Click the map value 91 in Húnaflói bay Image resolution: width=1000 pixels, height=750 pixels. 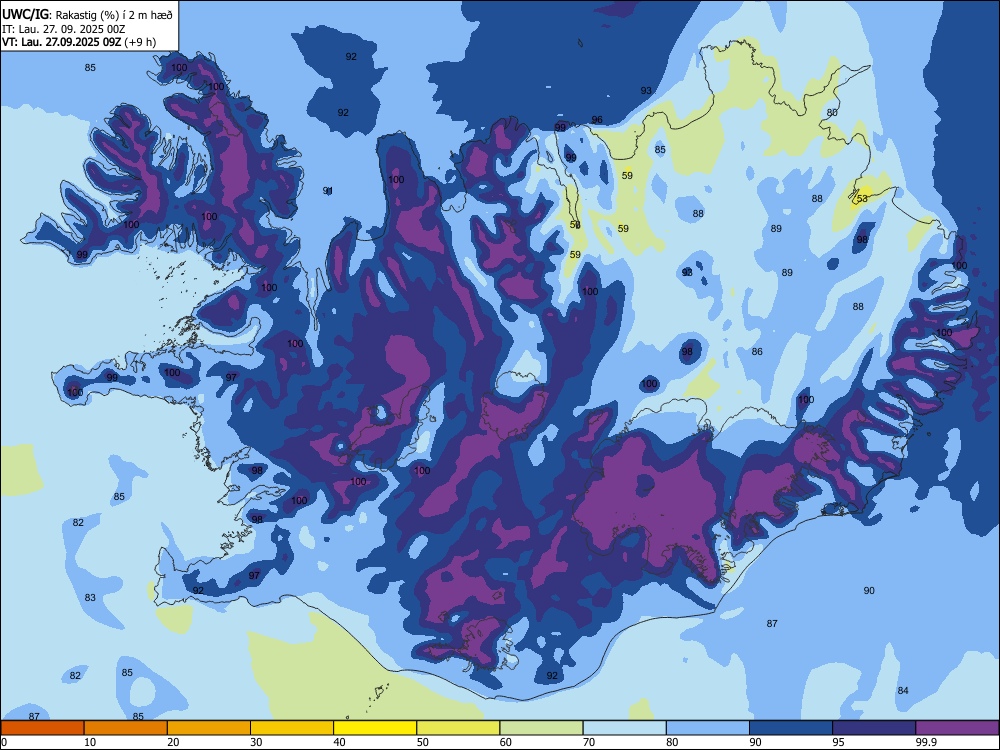[328, 191]
